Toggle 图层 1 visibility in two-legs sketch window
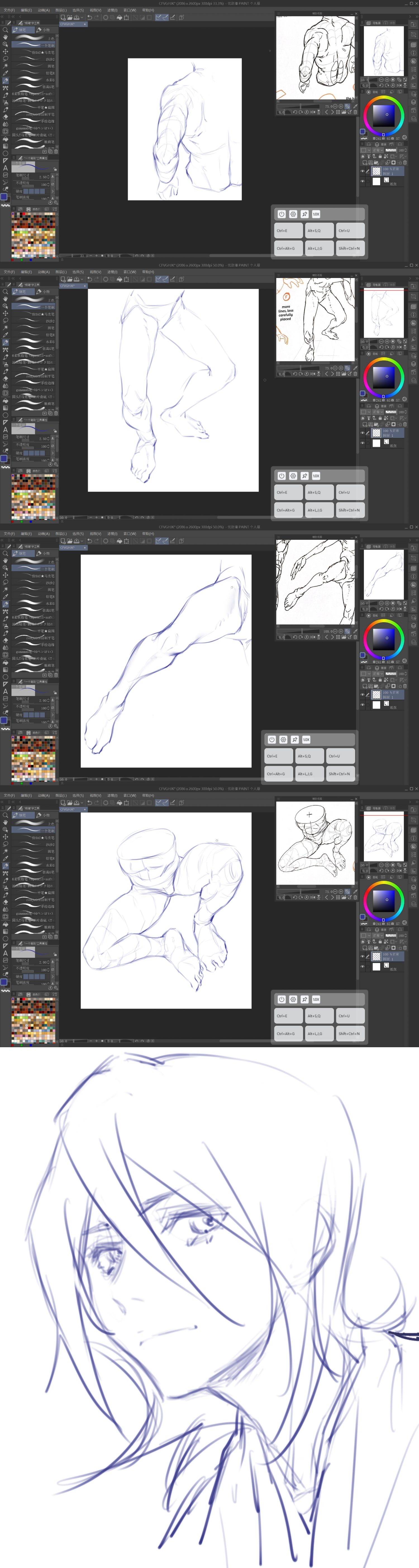The image size is (419, 1568). click(x=363, y=433)
